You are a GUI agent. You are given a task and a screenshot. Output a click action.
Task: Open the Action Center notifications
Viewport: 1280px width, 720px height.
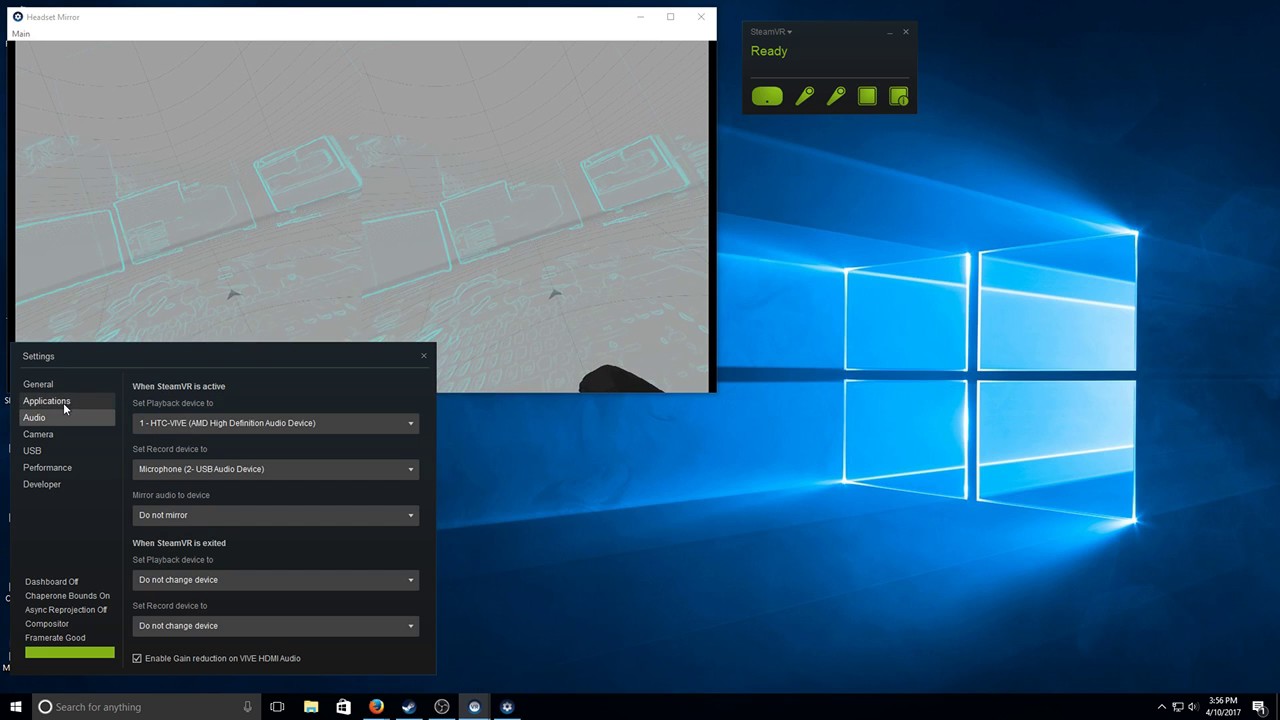point(1259,707)
